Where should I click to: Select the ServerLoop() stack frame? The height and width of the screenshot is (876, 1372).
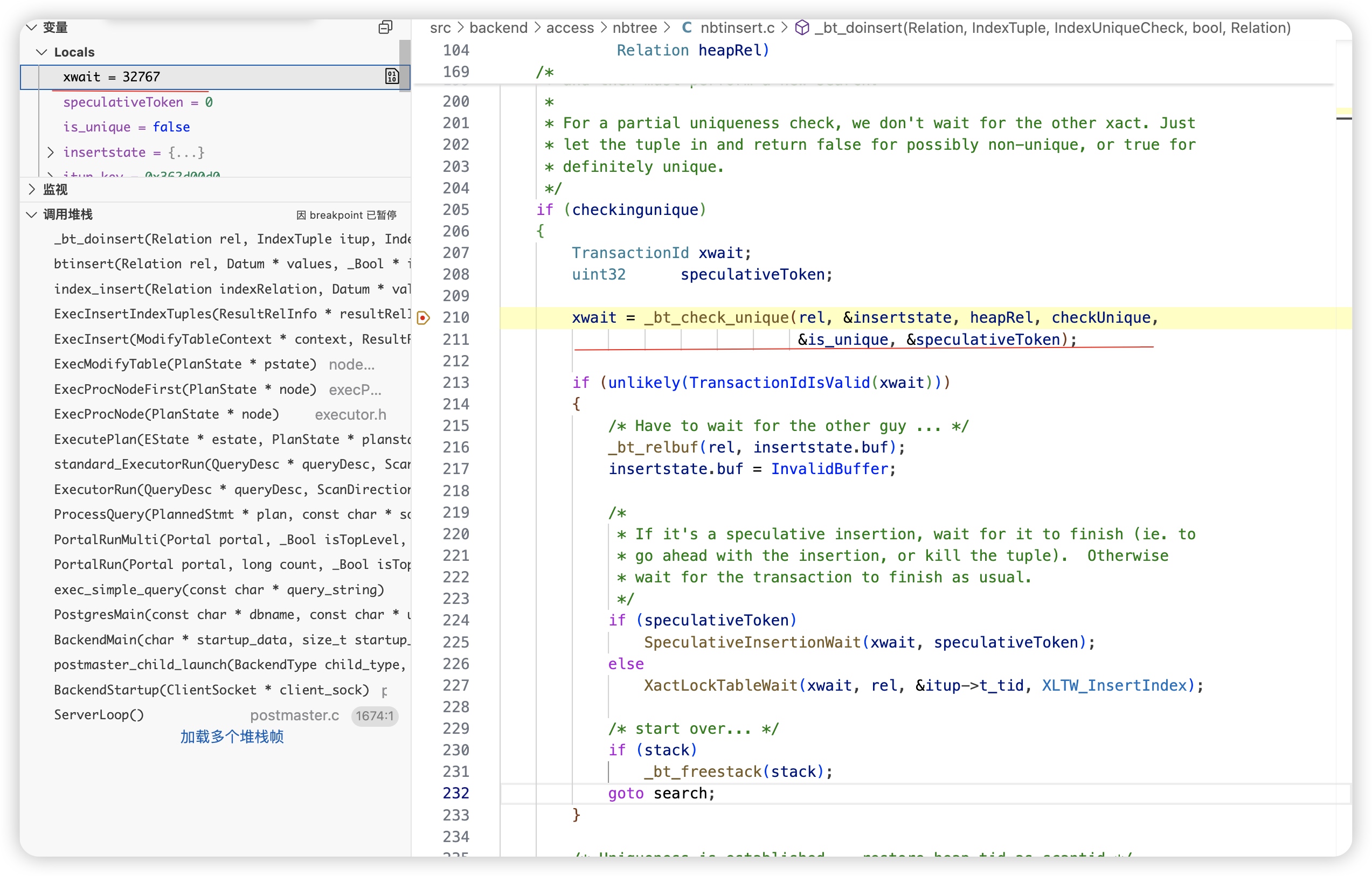click(100, 715)
